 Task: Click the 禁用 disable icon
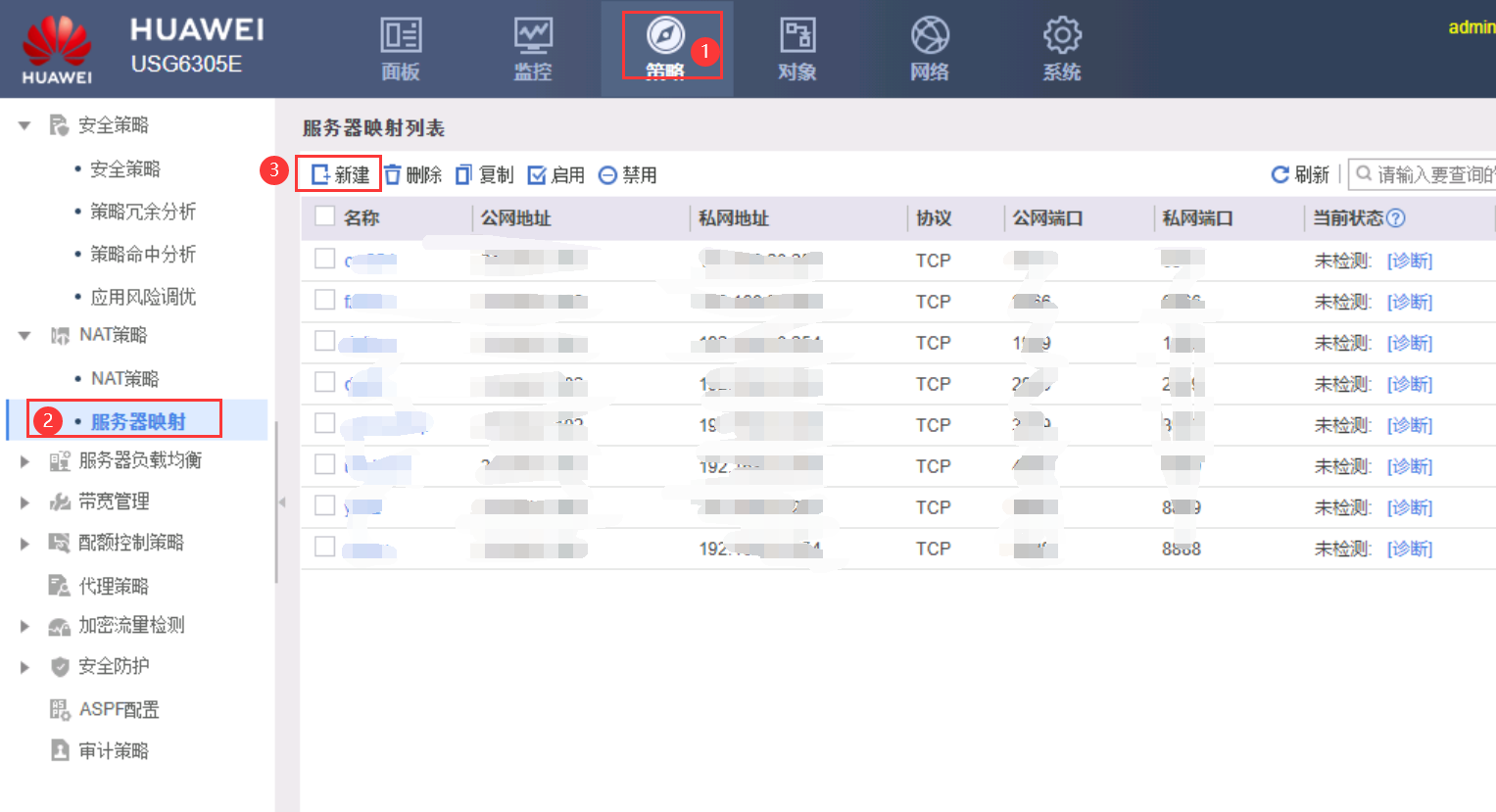607,175
